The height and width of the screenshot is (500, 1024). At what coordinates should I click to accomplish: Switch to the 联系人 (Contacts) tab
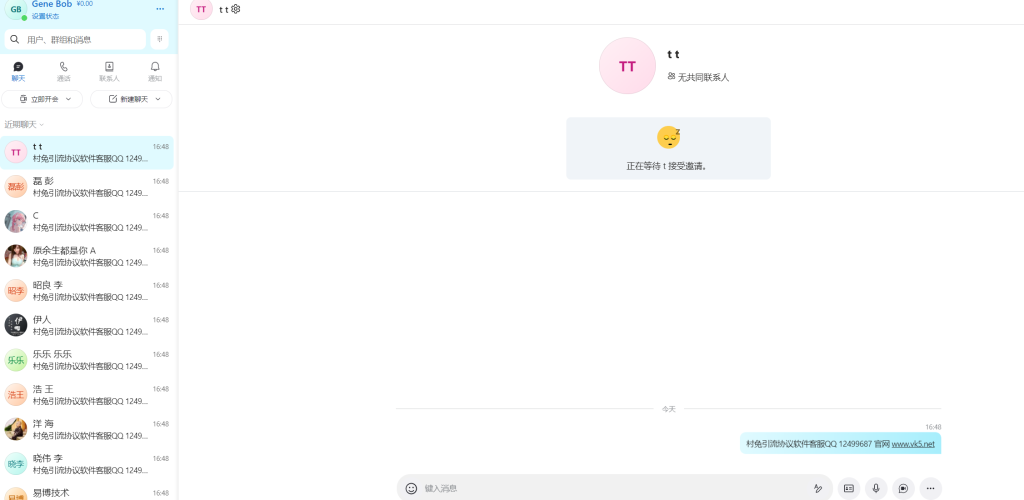click(109, 71)
